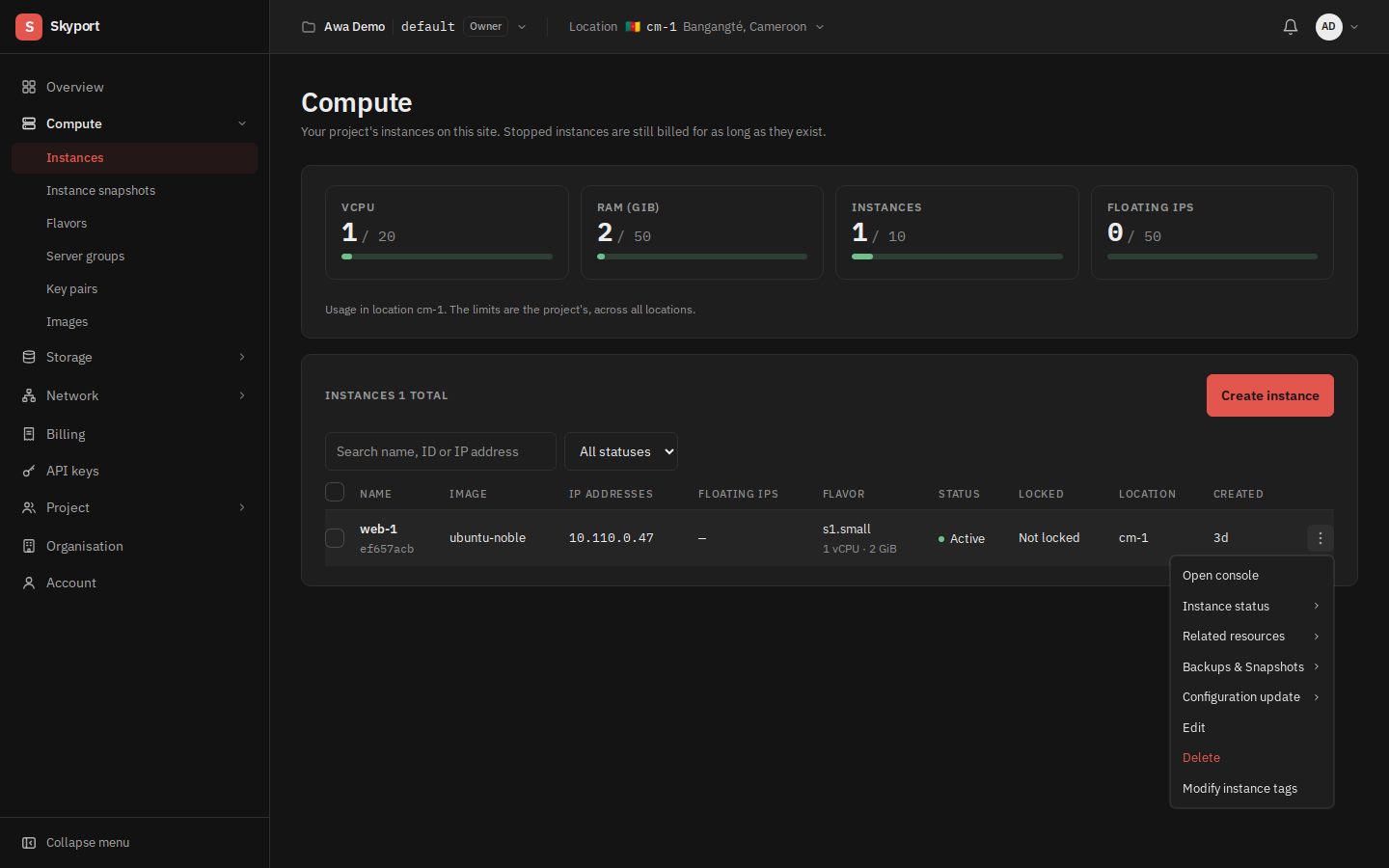Open the Overview grid icon
Image resolution: width=1389 pixels, height=868 pixels.
[29, 87]
